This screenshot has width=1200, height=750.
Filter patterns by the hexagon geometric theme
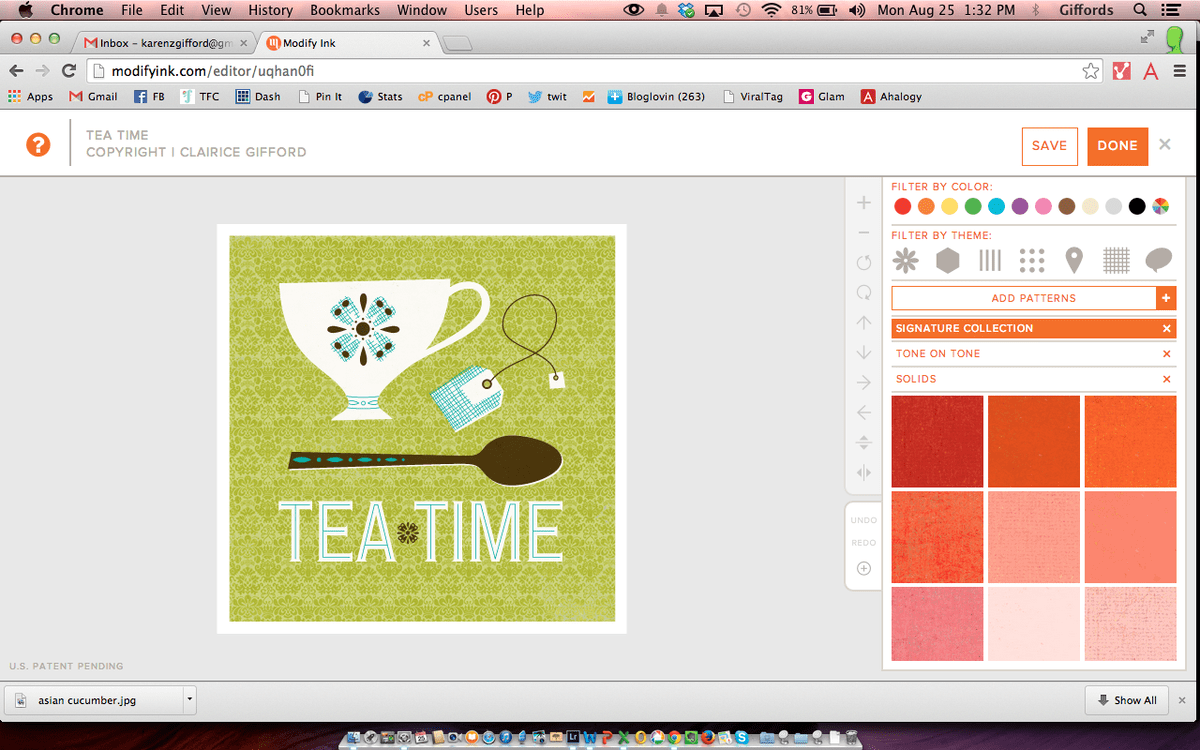947,261
